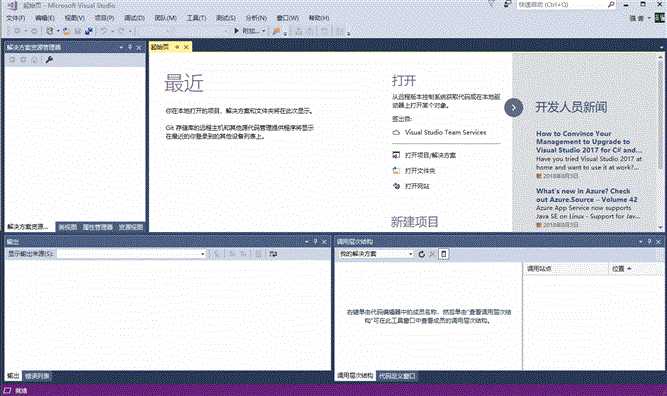
Task: Click 打开网站 link
Action: 417,186
